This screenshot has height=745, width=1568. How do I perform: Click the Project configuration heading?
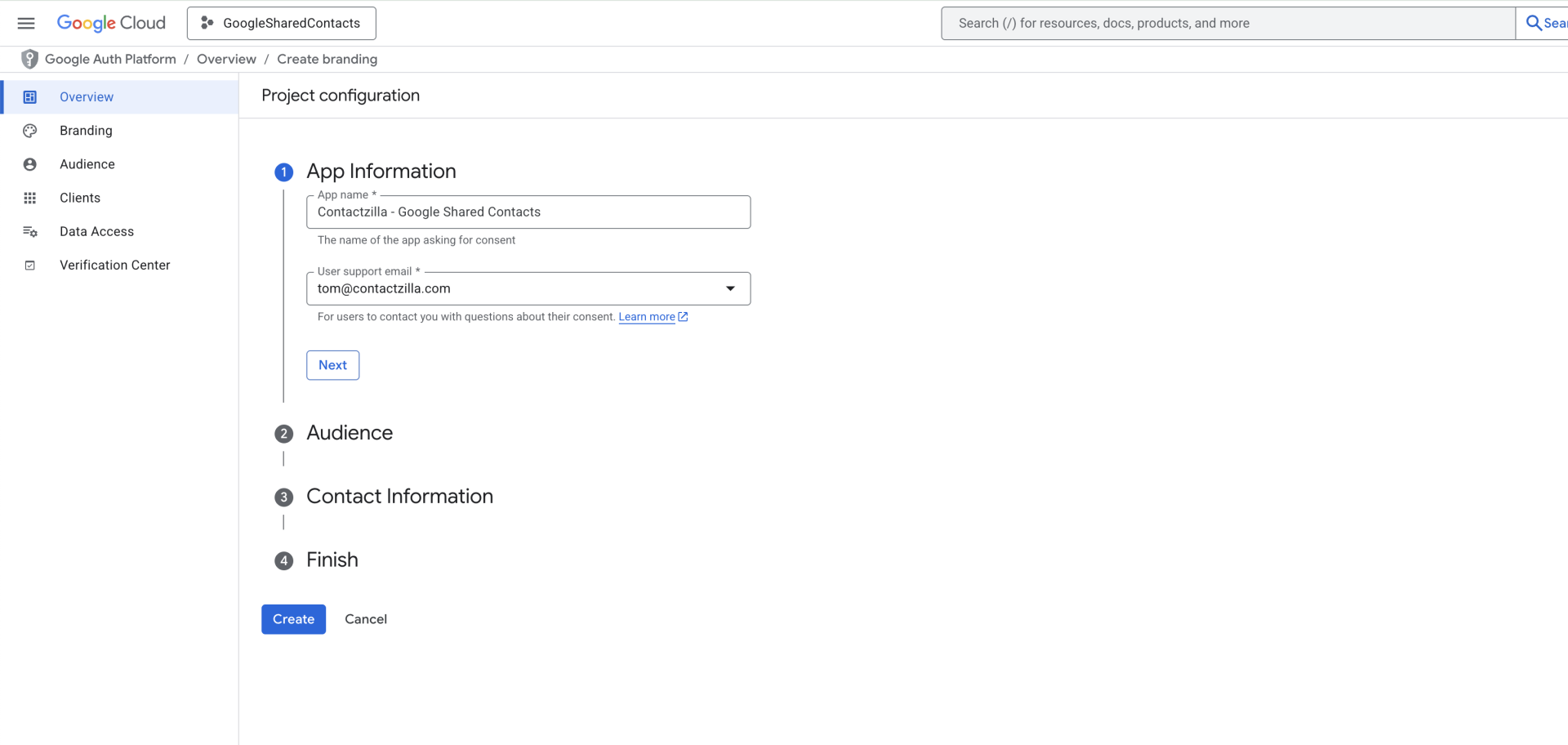coord(341,96)
